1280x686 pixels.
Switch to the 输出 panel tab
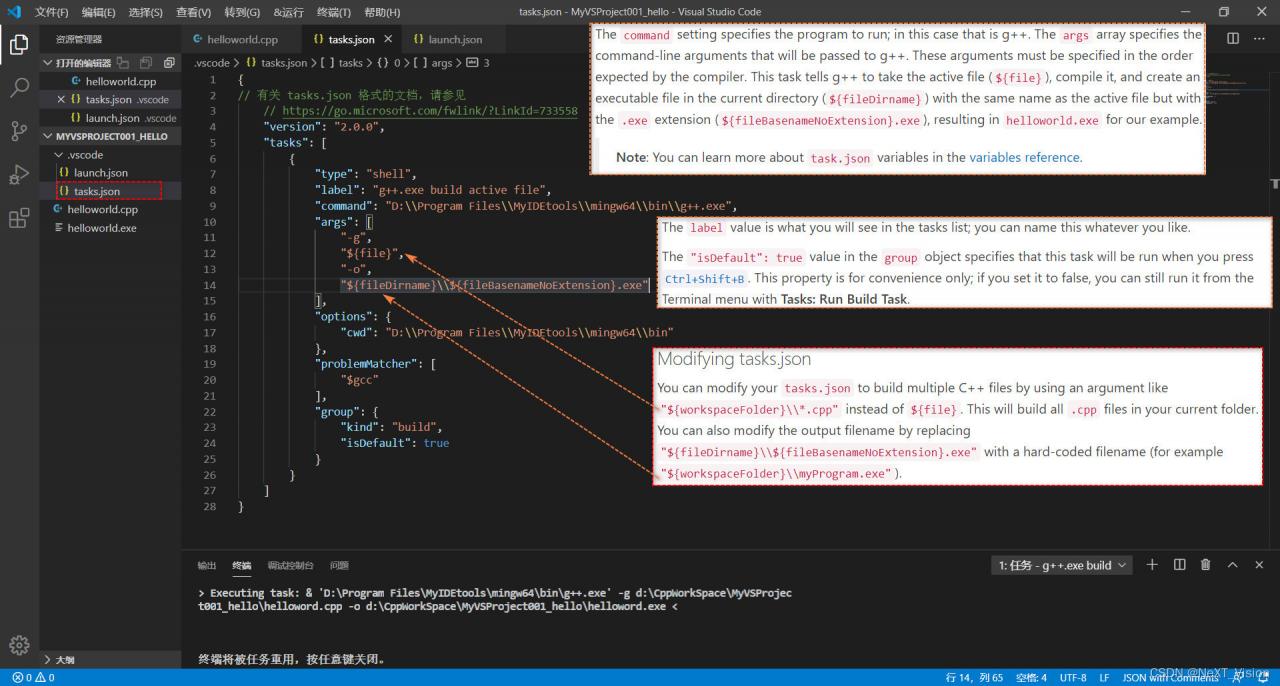(x=206, y=565)
